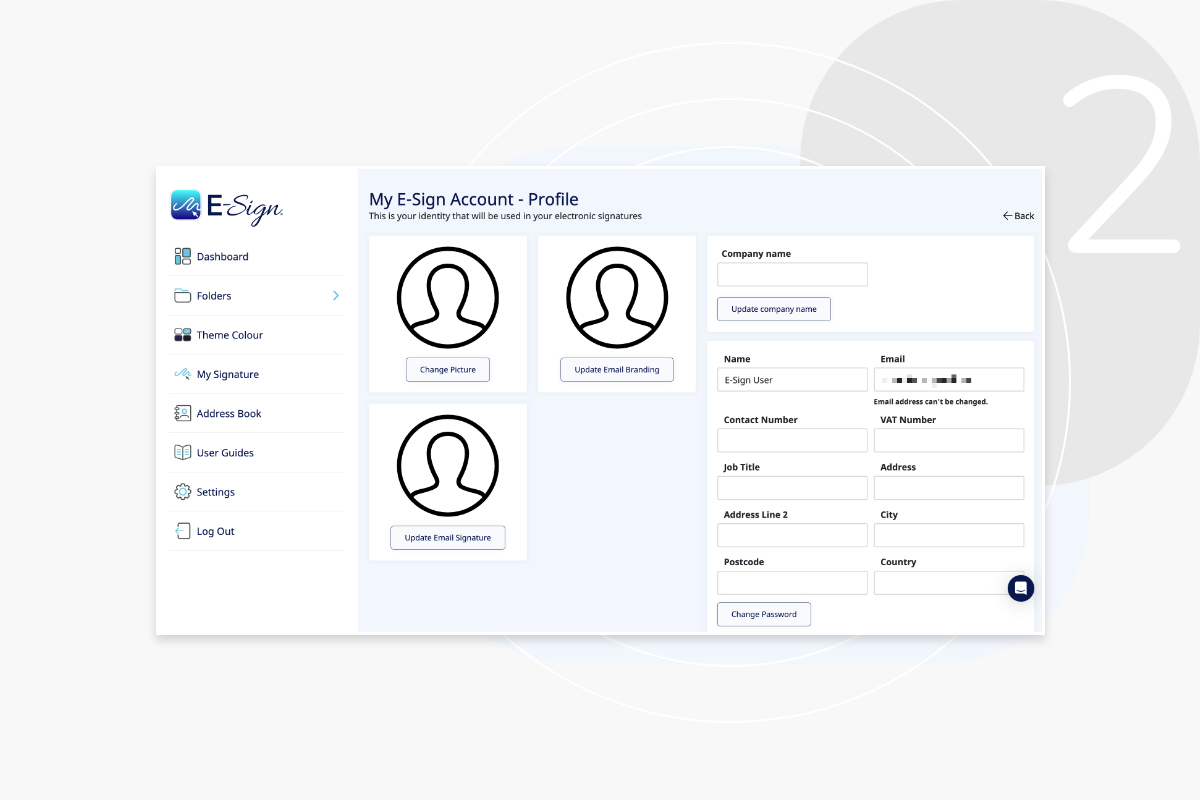Image resolution: width=1200 pixels, height=800 pixels.
Task: Click the My Signature pen icon
Action: click(x=182, y=374)
